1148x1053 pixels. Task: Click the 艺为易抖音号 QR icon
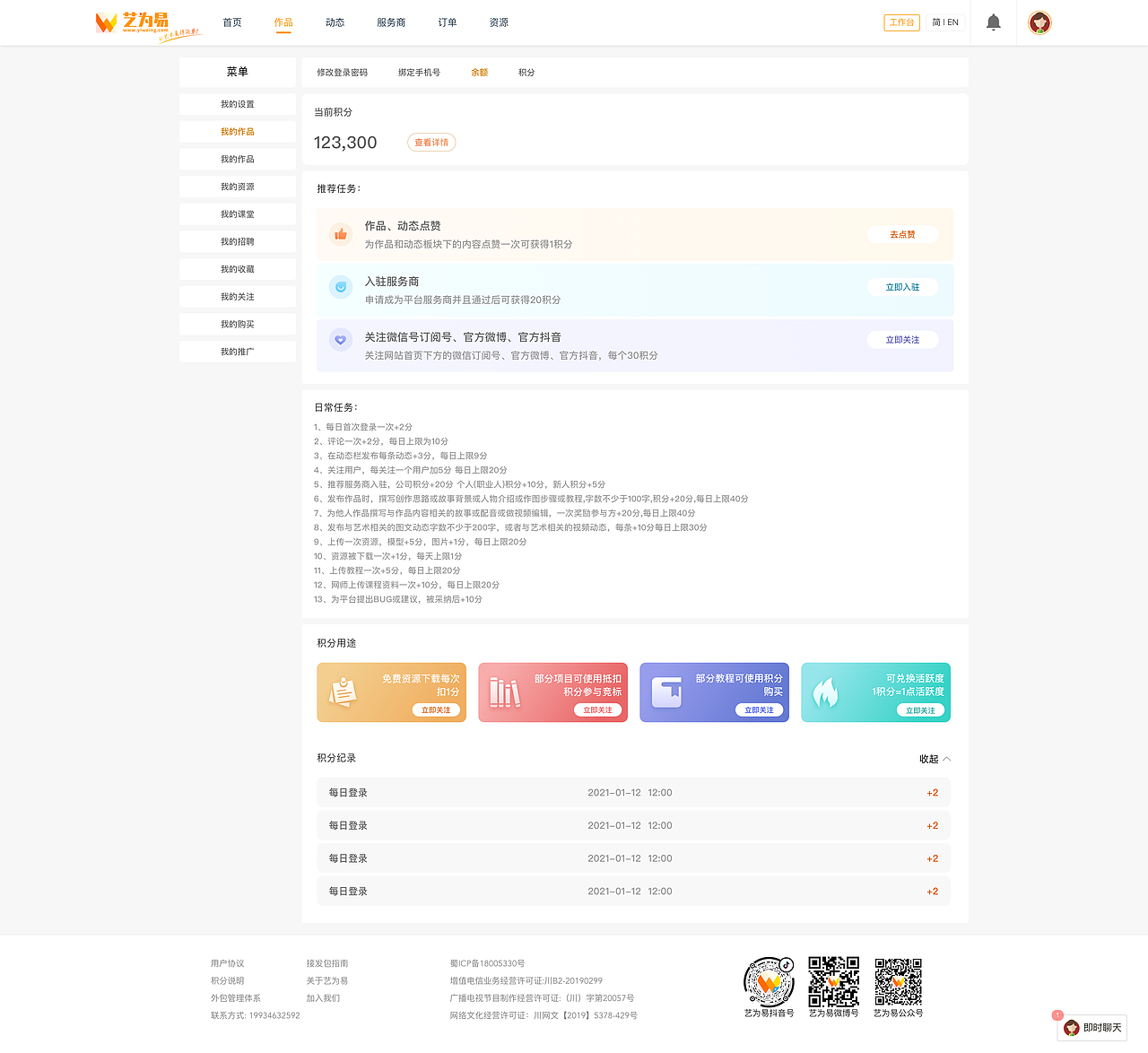point(769,981)
